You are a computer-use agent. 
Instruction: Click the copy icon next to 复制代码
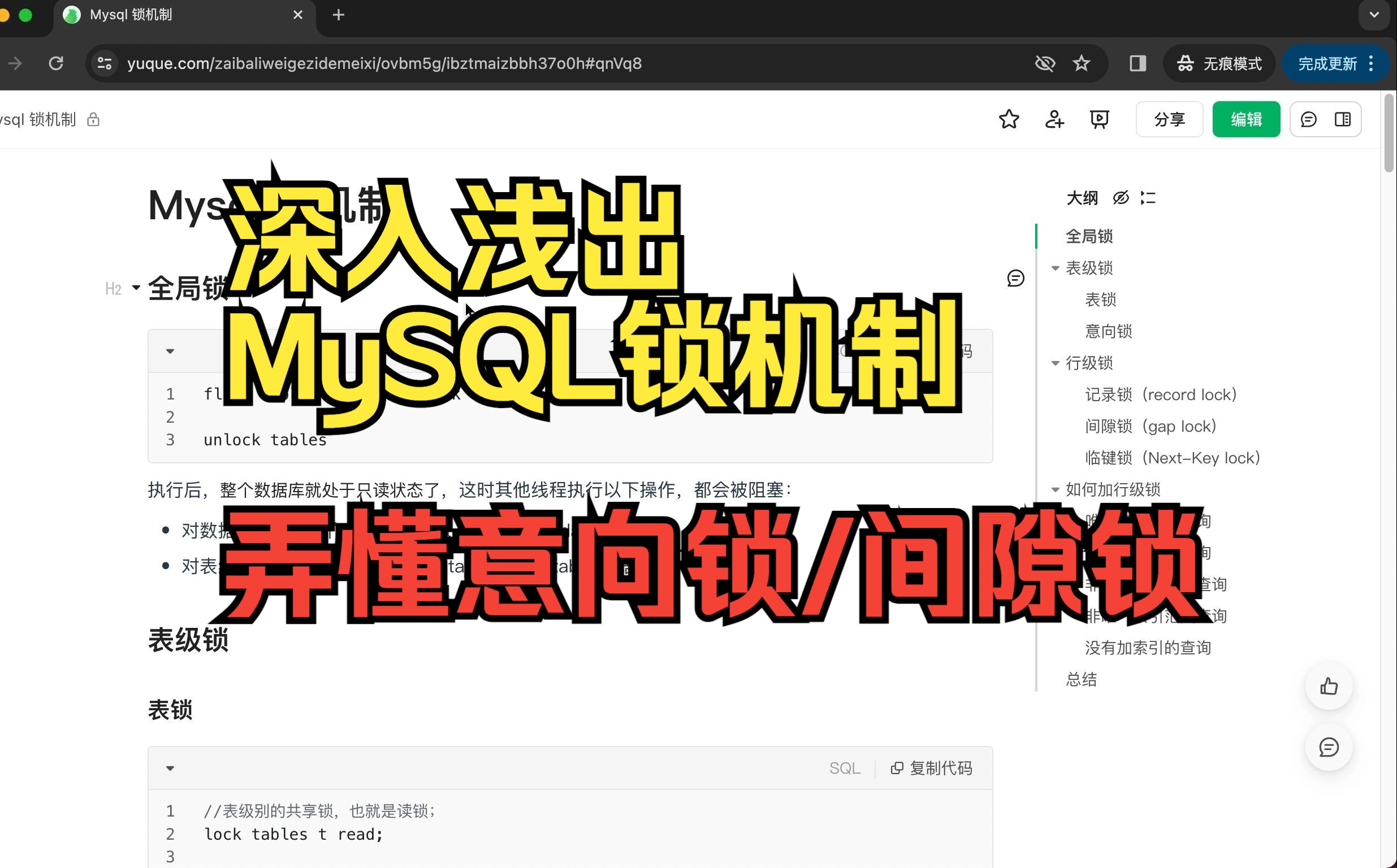(x=896, y=768)
